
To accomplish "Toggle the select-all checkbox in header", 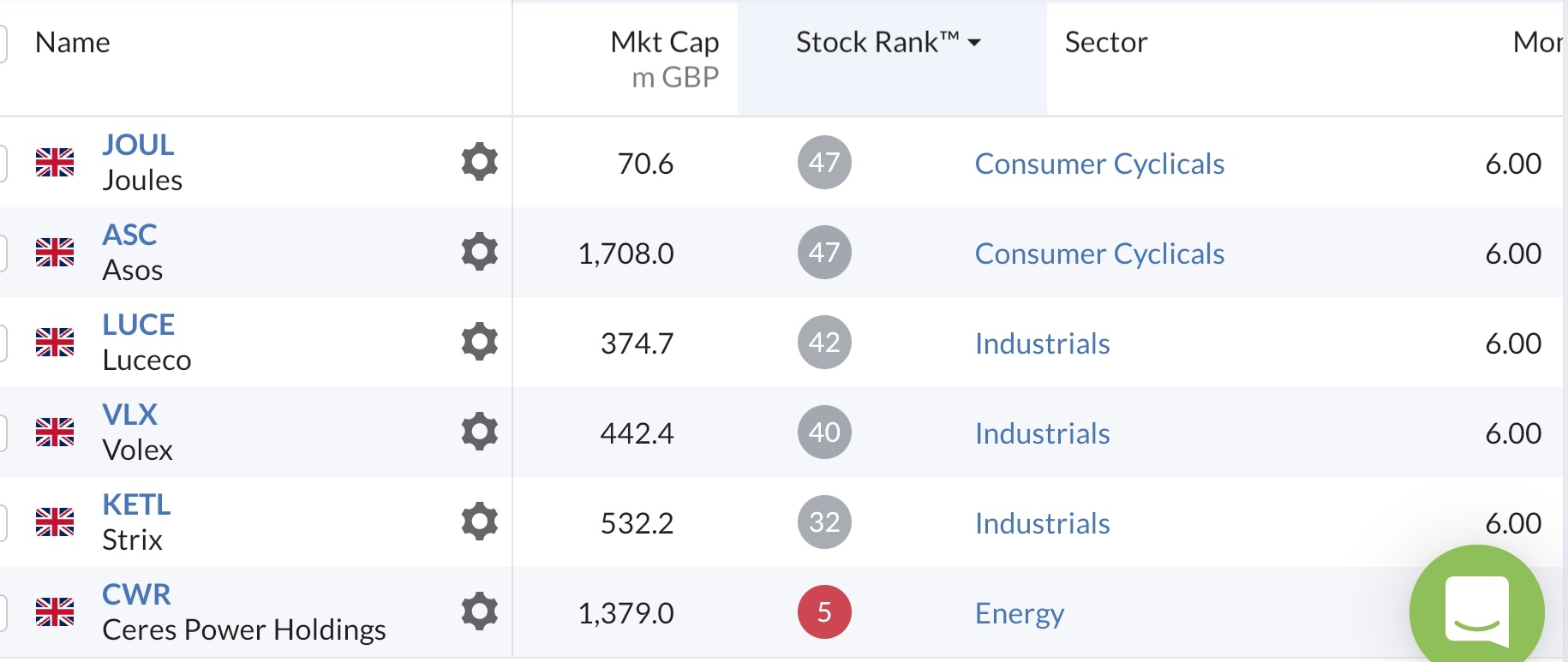I will pos(3,43).
